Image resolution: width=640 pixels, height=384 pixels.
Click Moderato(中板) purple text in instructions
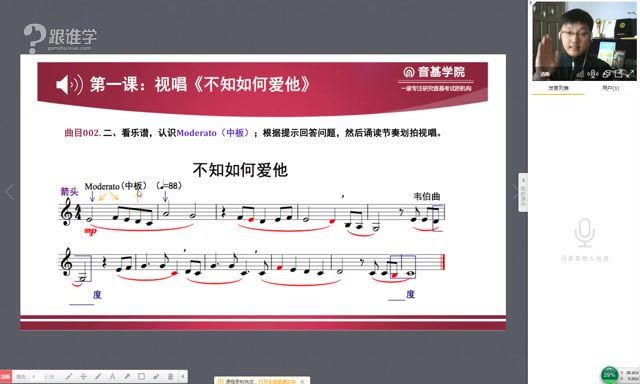tap(212, 133)
